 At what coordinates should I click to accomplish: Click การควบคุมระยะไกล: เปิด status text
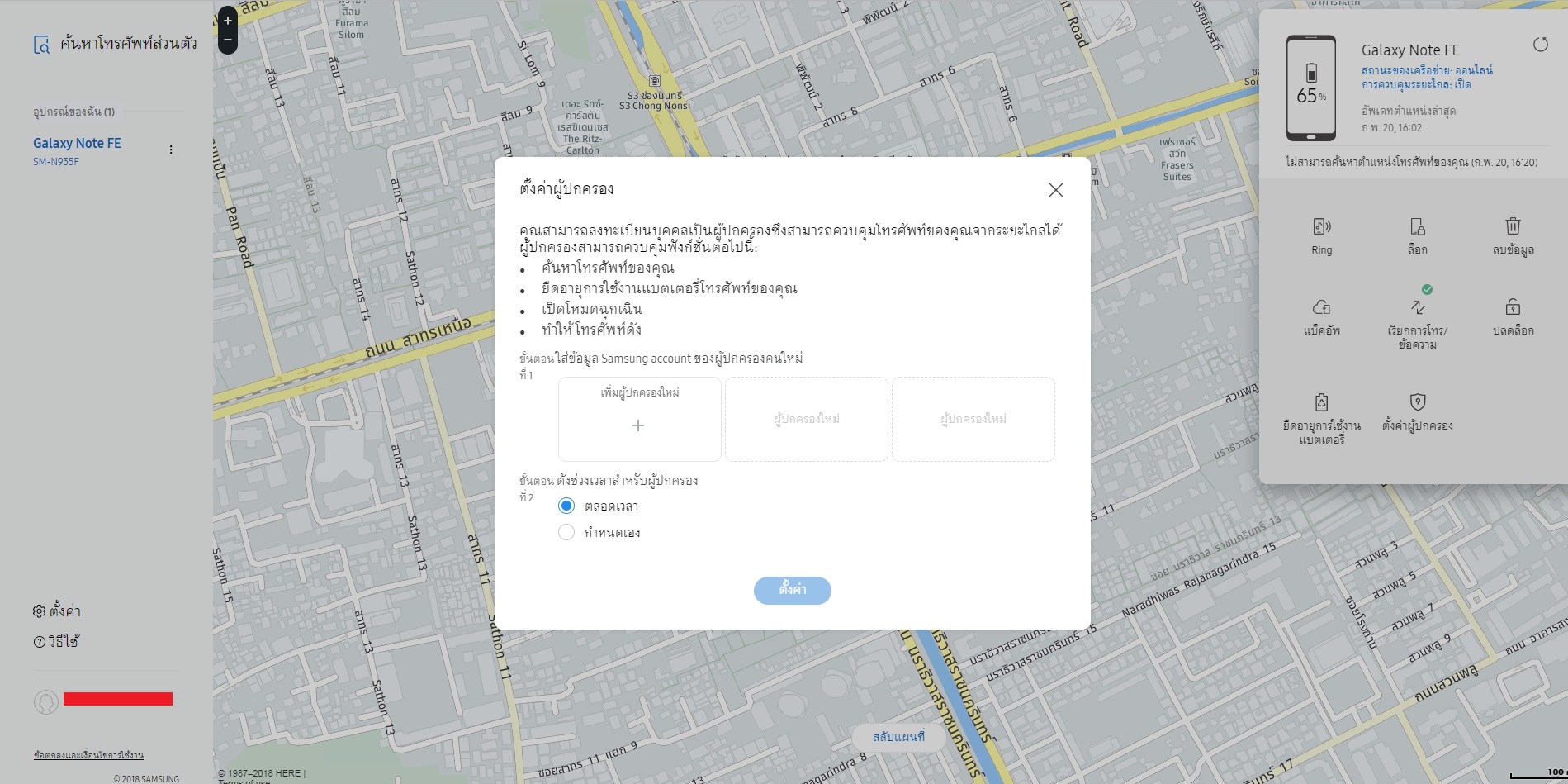(1416, 84)
